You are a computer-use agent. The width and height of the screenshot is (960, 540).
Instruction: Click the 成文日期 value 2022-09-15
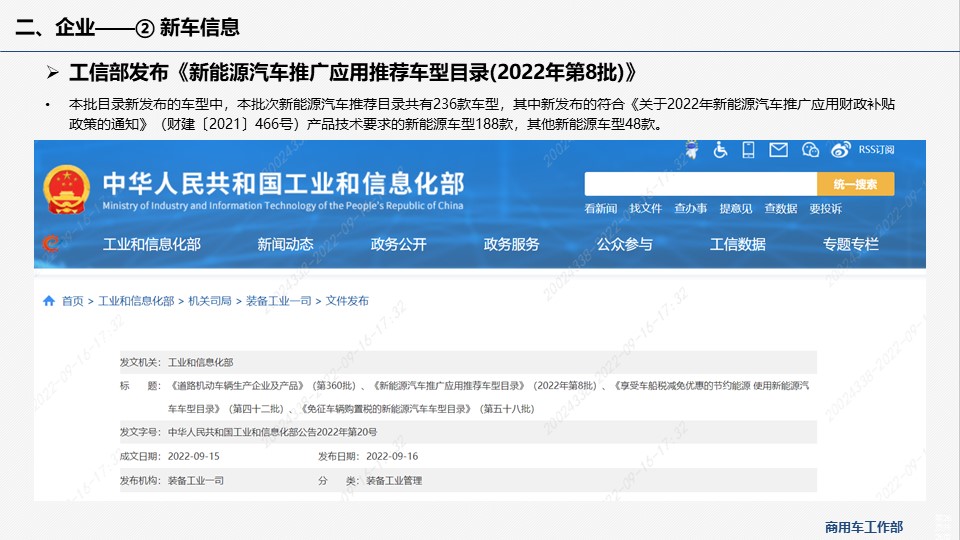tap(193, 456)
